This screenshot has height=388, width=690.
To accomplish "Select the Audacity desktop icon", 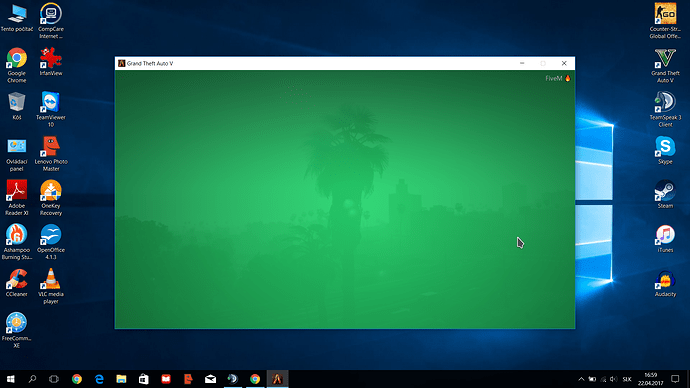I will coord(665,283).
